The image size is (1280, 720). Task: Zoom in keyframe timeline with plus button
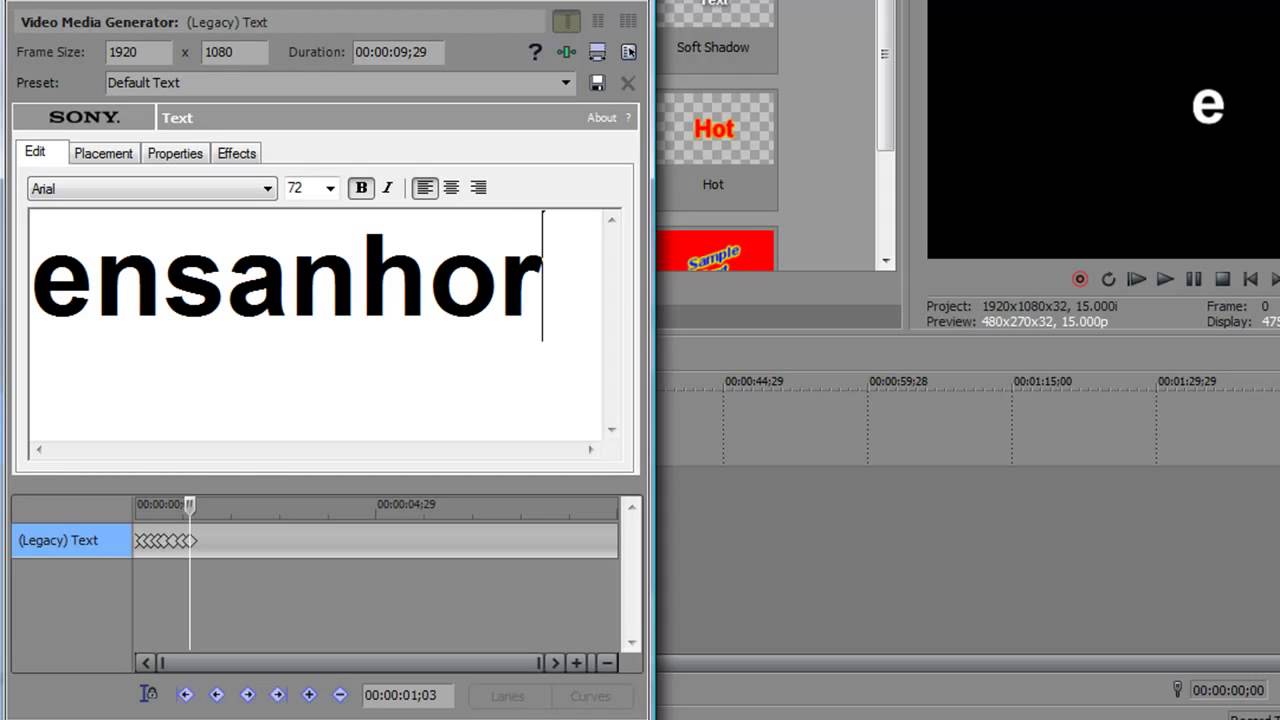(577, 662)
